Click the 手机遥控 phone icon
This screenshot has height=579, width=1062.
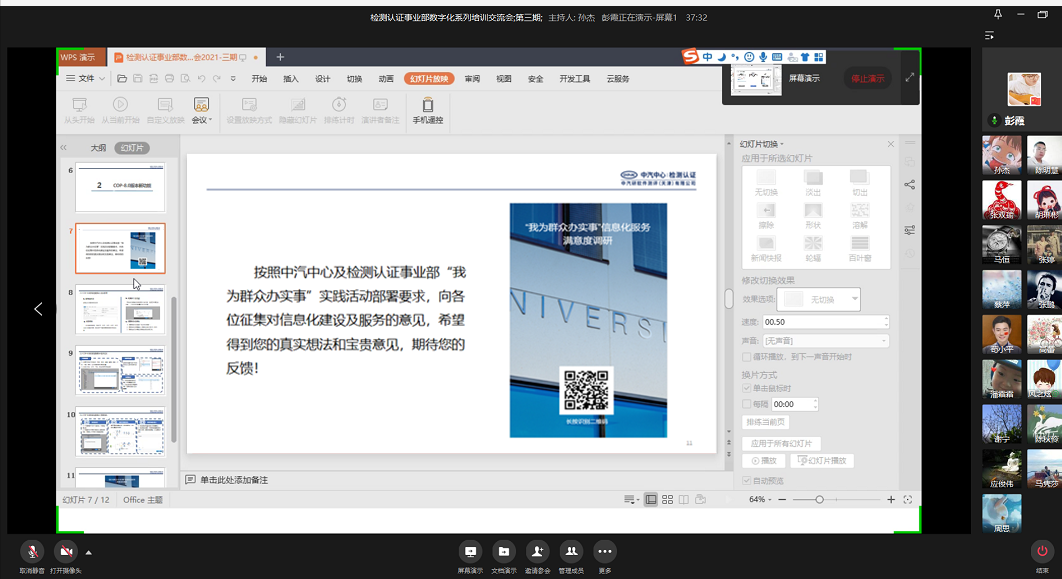coord(427,104)
